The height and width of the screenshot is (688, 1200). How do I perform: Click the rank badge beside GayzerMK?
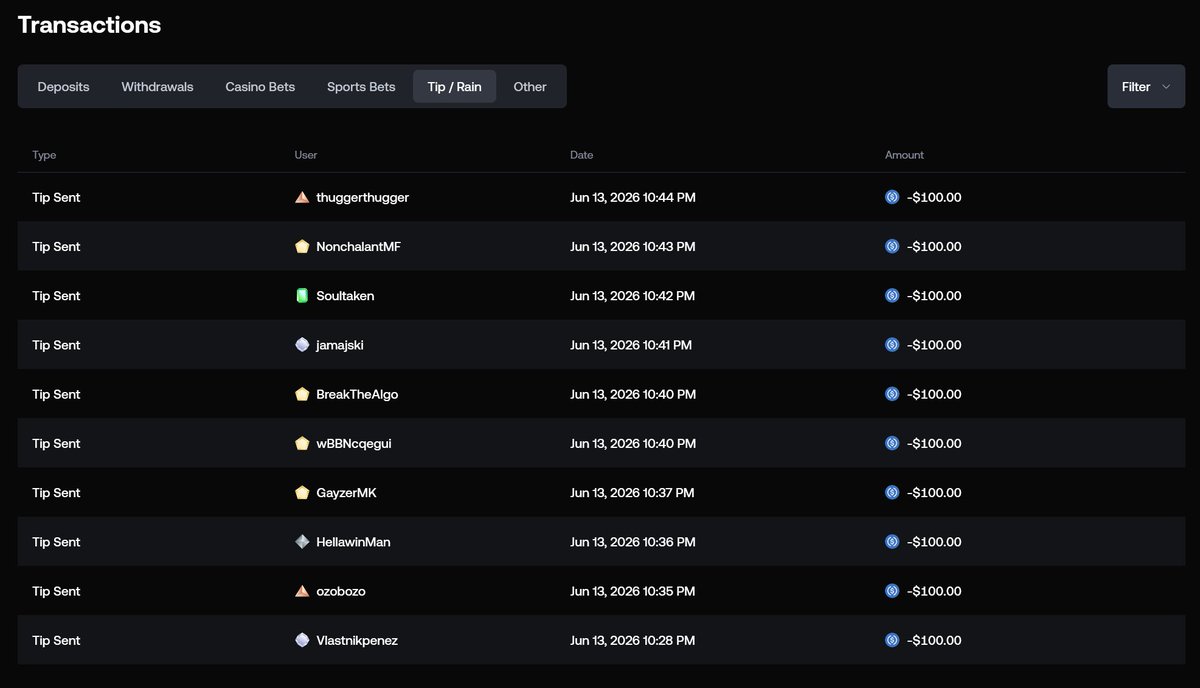click(302, 493)
